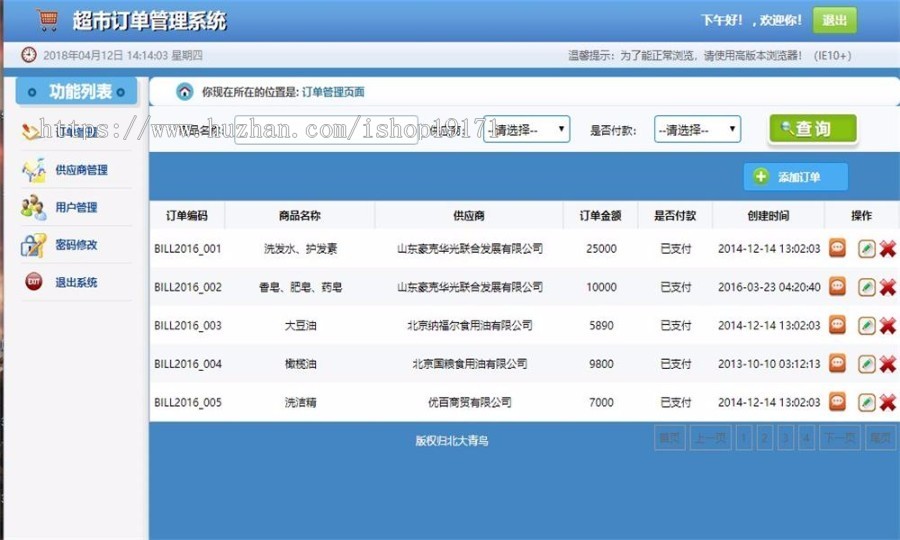Open 密码修改 lock icon
The height and width of the screenshot is (540, 900).
pyautogui.click(x=33, y=245)
